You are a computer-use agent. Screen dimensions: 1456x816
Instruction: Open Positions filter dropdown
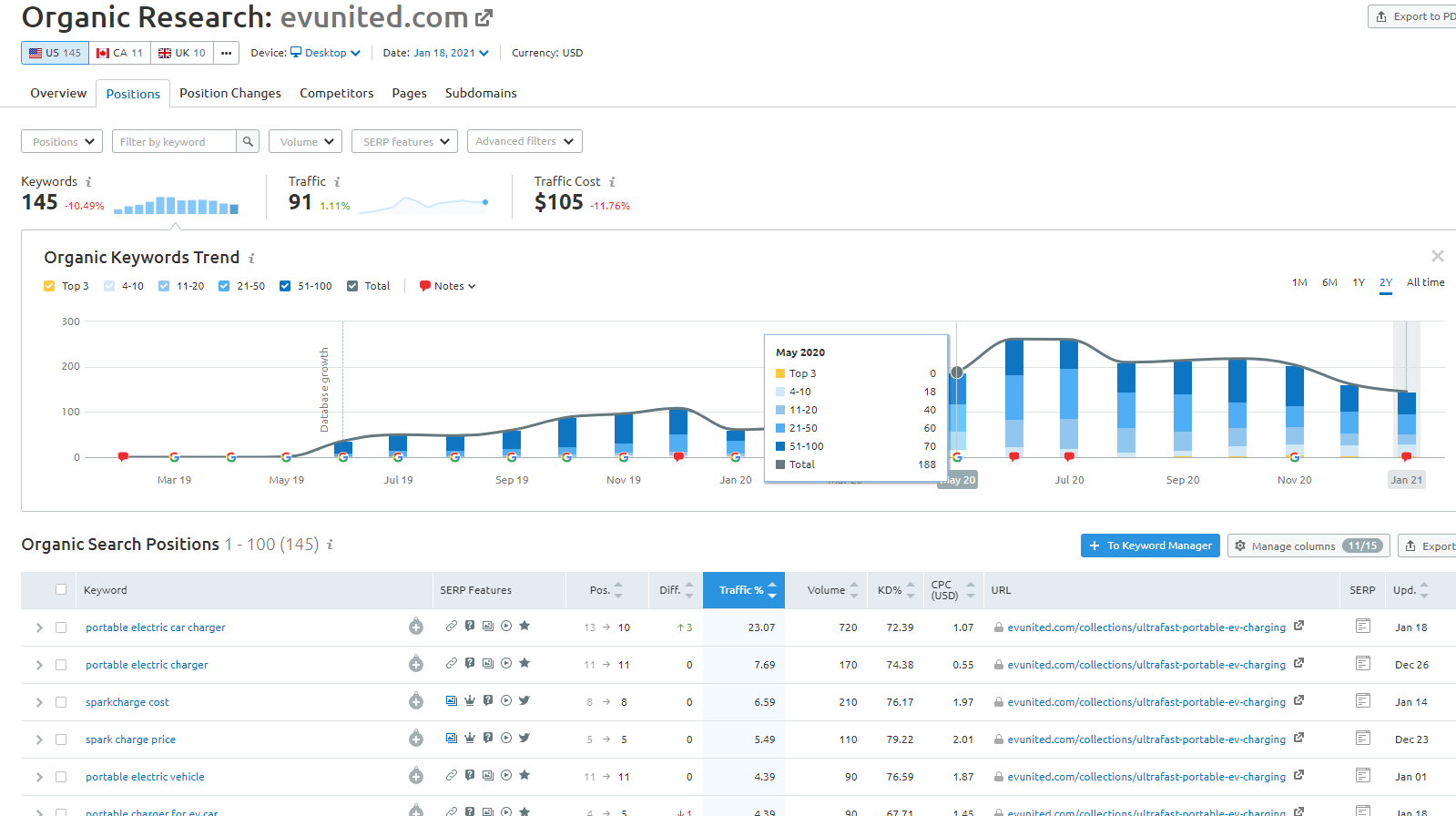tap(62, 141)
